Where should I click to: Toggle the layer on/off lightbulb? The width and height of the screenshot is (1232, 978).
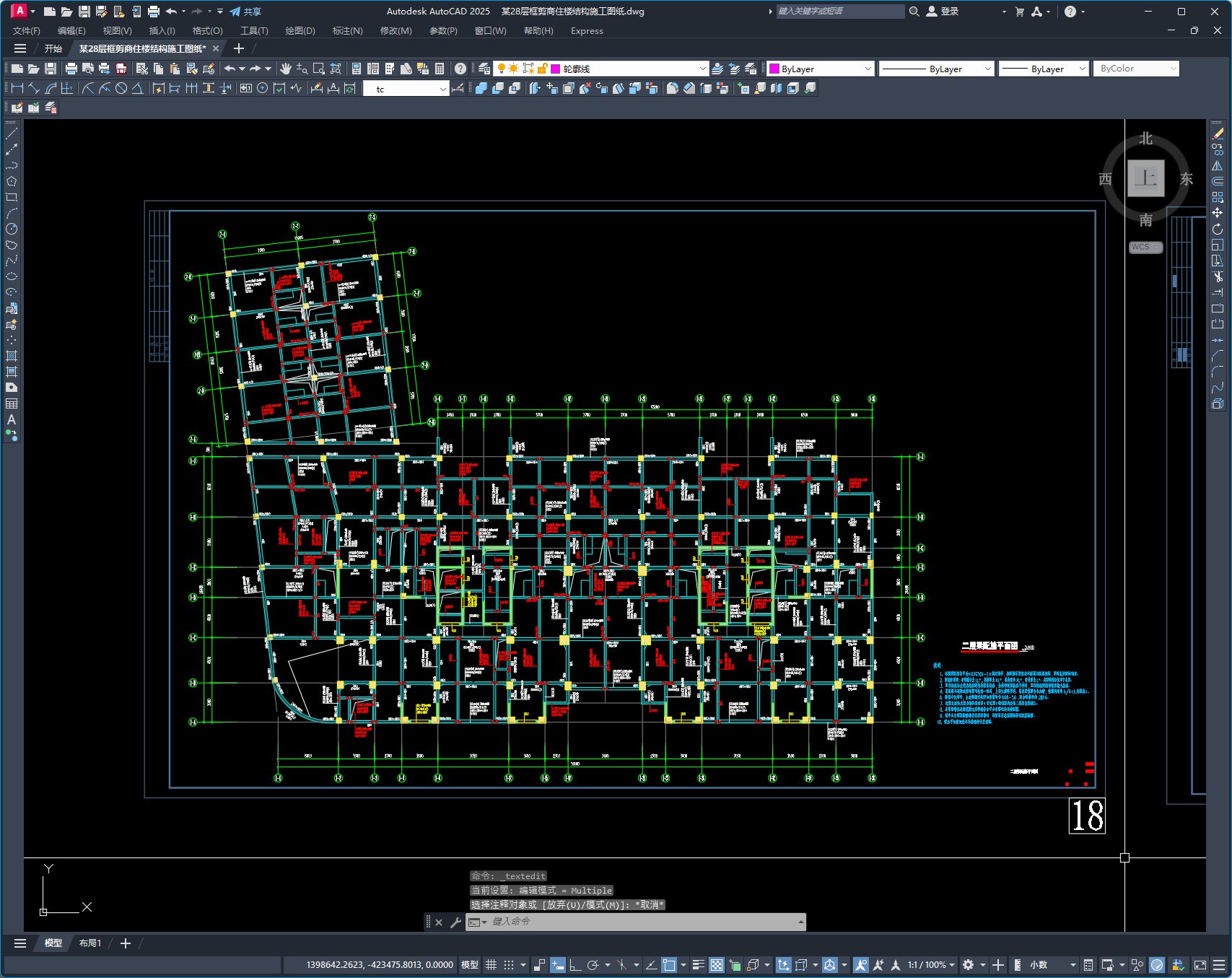coord(502,69)
